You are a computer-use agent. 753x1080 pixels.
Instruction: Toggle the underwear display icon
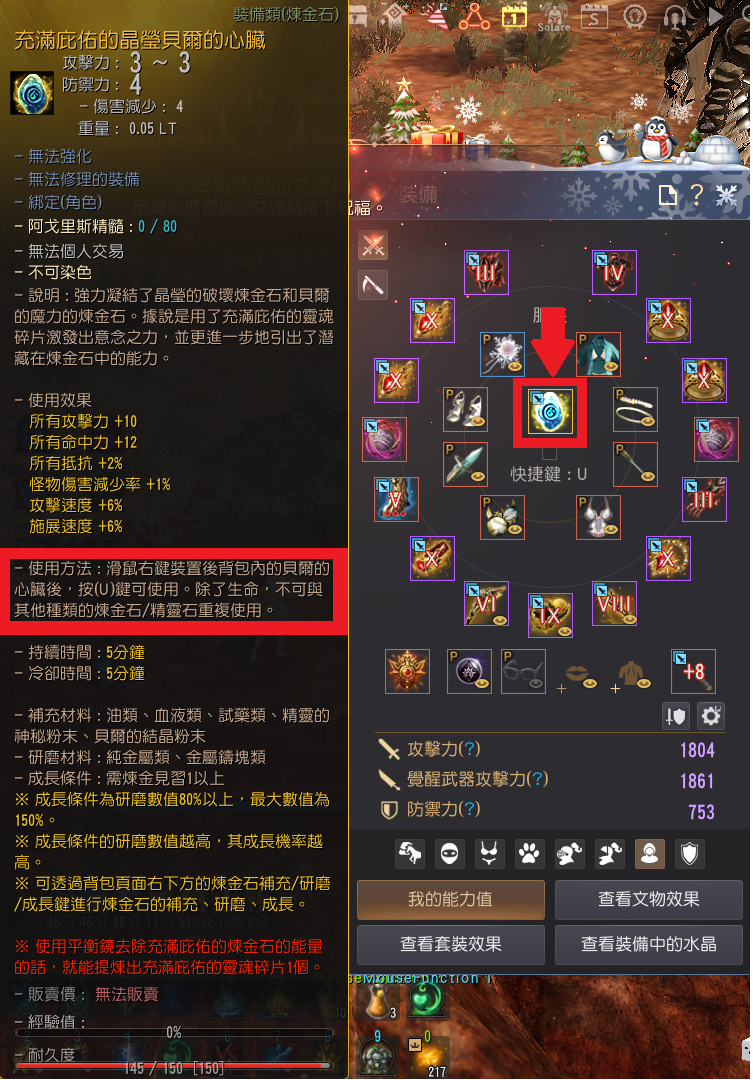click(x=489, y=854)
